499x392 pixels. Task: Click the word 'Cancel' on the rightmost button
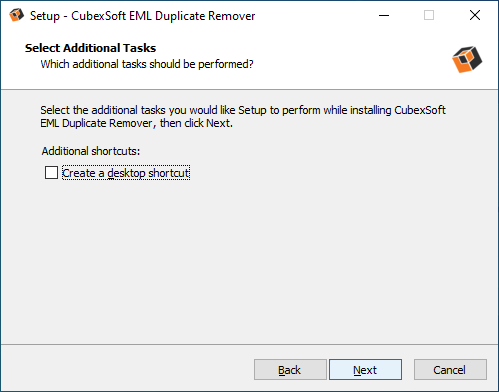click(x=449, y=370)
